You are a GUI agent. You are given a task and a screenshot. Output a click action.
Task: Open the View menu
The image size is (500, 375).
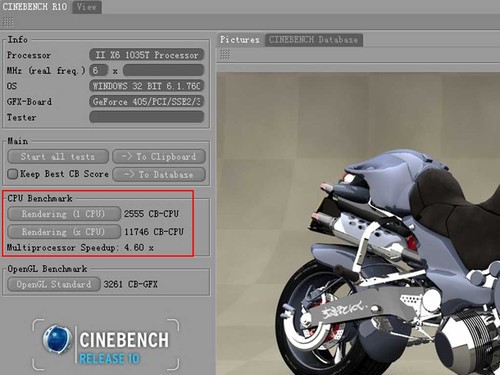(87, 7)
